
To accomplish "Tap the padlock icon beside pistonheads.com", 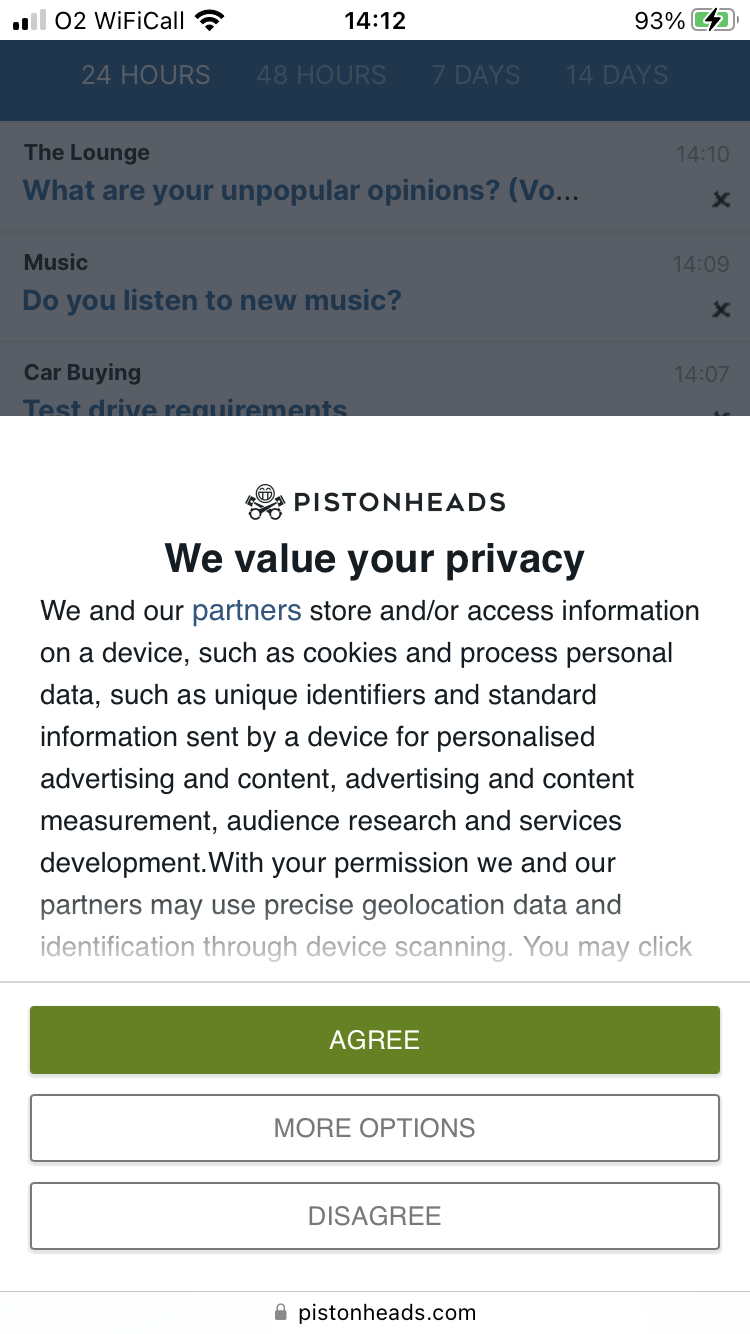I will click(280, 1312).
